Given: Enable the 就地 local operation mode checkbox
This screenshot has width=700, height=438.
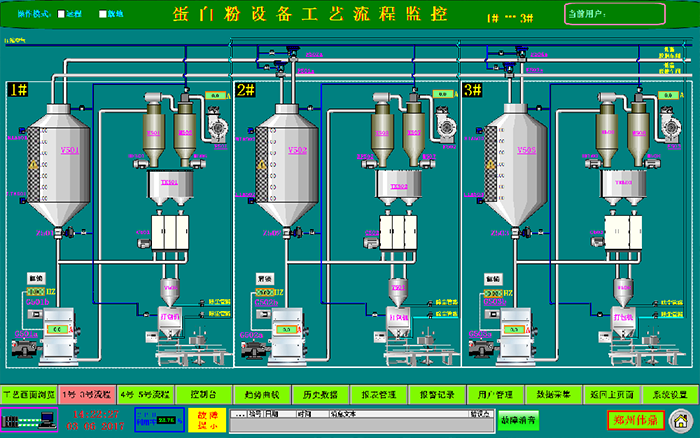Looking at the screenshot, I should [x=102, y=14].
